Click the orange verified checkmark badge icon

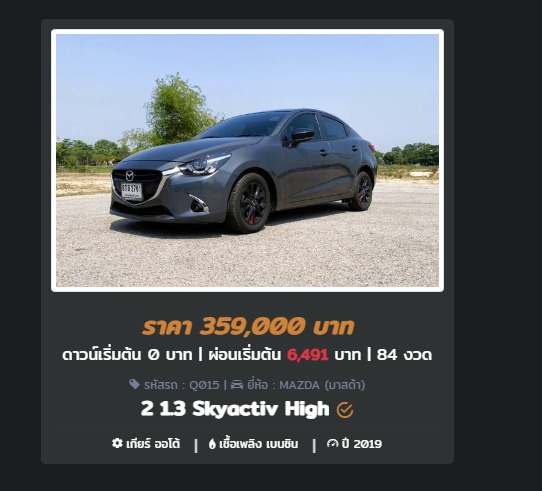tap(345, 410)
